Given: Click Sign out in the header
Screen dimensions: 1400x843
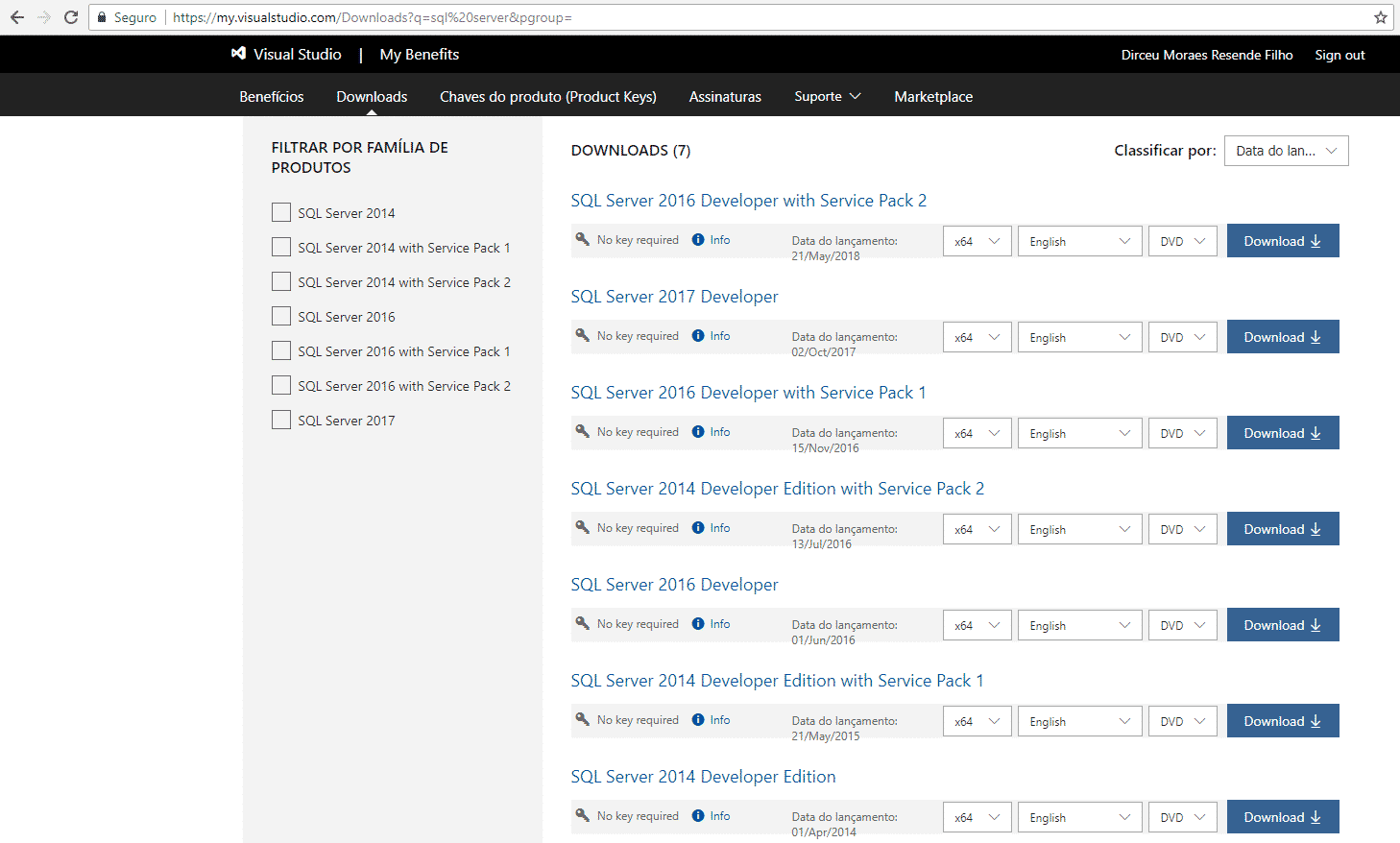Looking at the screenshot, I should [1340, 55].
